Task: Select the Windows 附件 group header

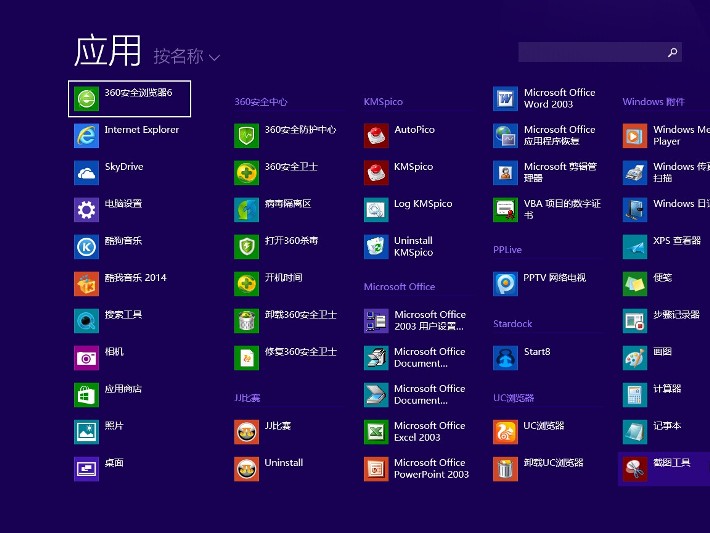Action: tap(653, 102)
